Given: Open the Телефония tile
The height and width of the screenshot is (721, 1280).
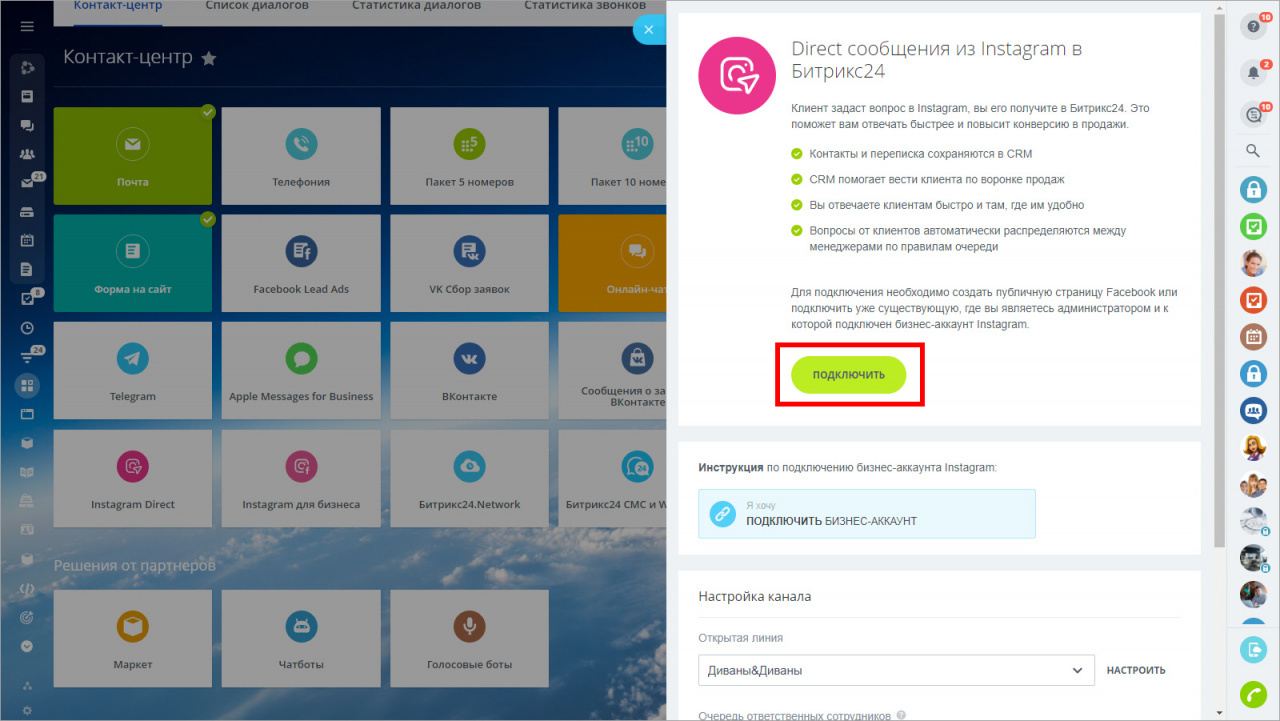Looking at the screenshot, I should (x=301, y=156).
